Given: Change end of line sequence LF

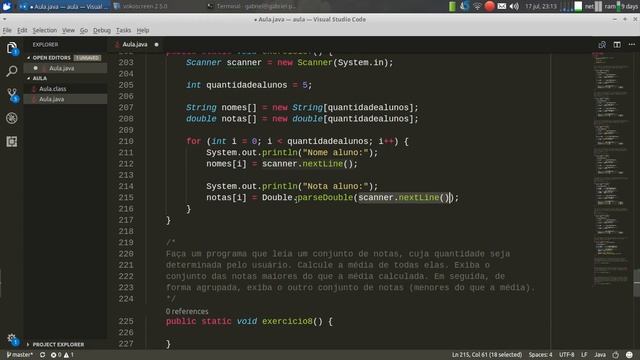Looking at the screenshot, I should click(584, 355).
